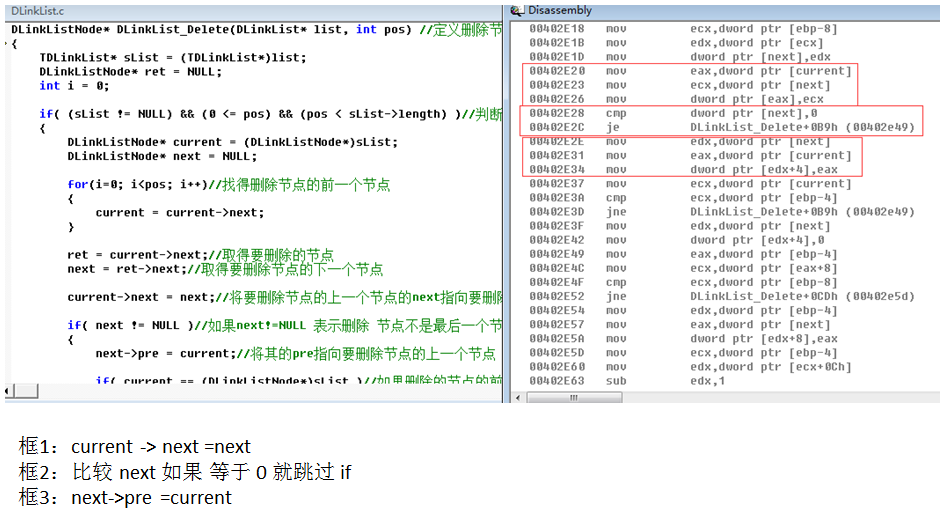This screenshot has width=946, height=532.
Task: Click line 'ret = current->next;'
Action: (x=200, y=255)
